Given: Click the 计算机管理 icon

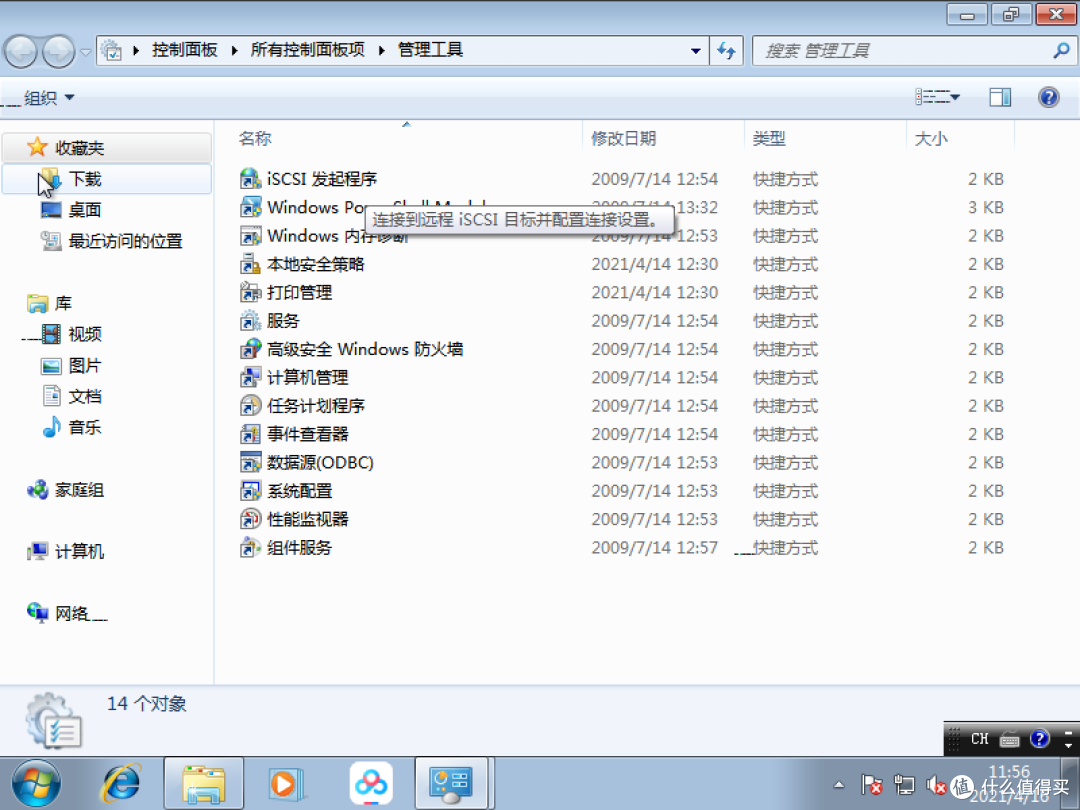Looking at the screenshot, I should [250, 377].
